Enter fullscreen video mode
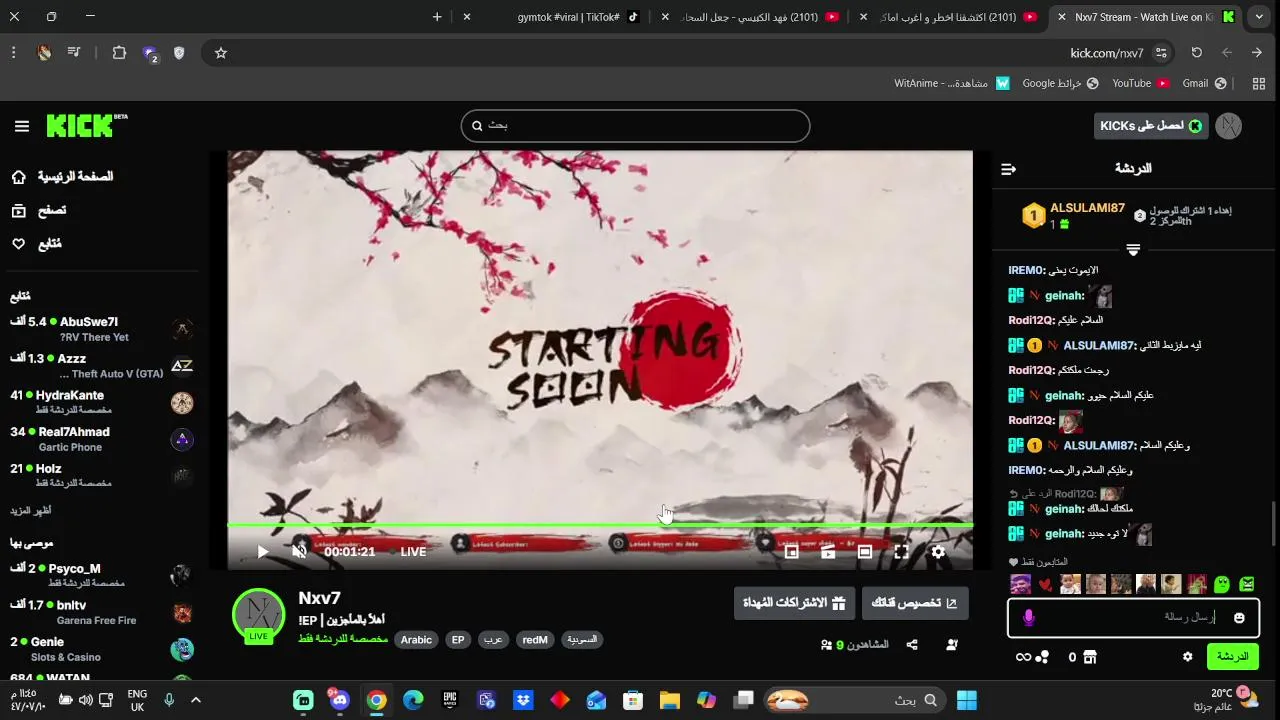Screen dimensions: 1280x720 pos(901,552)
